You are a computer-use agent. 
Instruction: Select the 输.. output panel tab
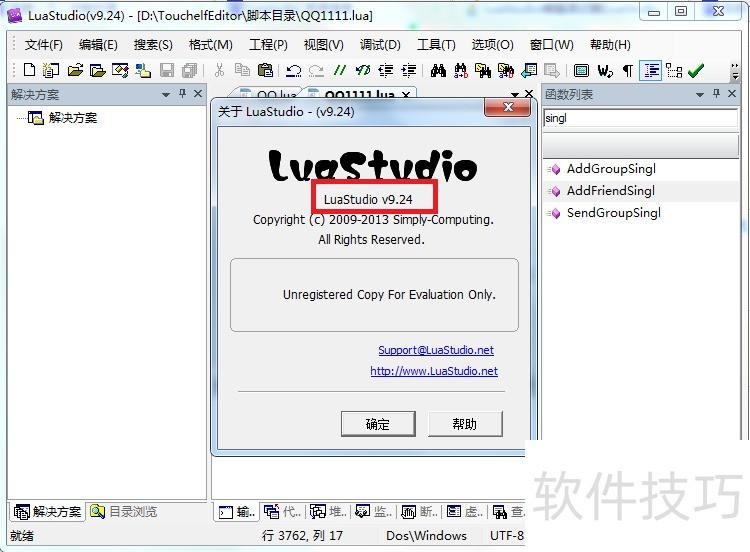(x=237, y=512)
